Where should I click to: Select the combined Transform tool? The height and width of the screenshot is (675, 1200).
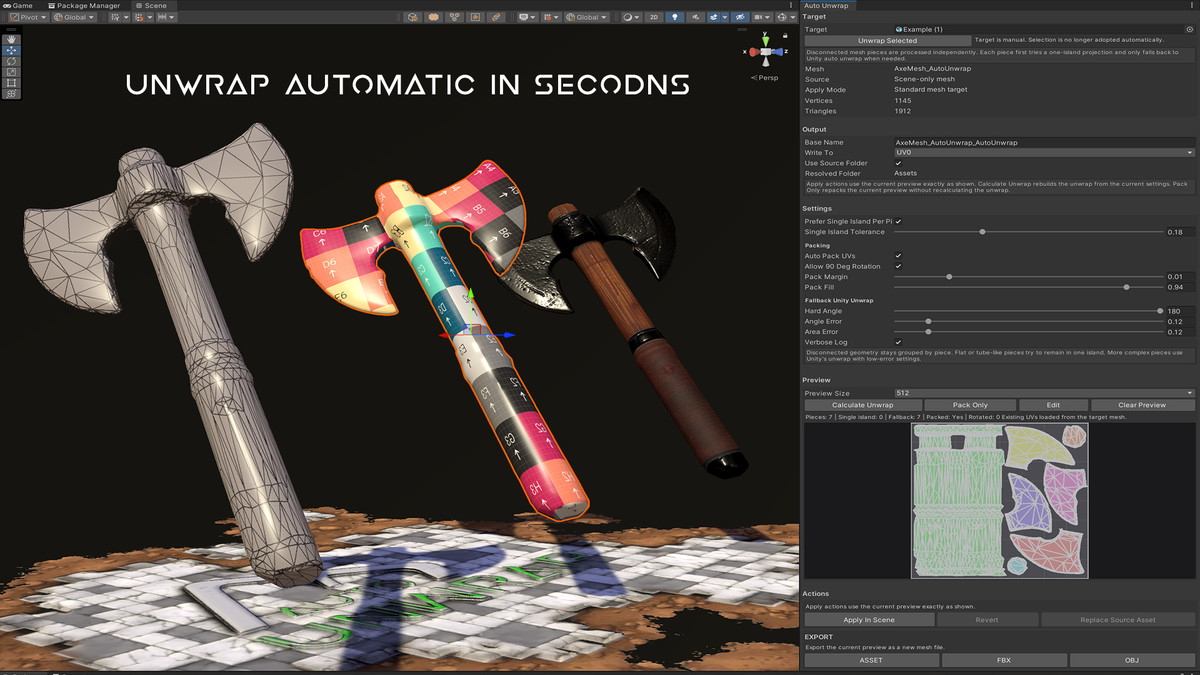11,92
